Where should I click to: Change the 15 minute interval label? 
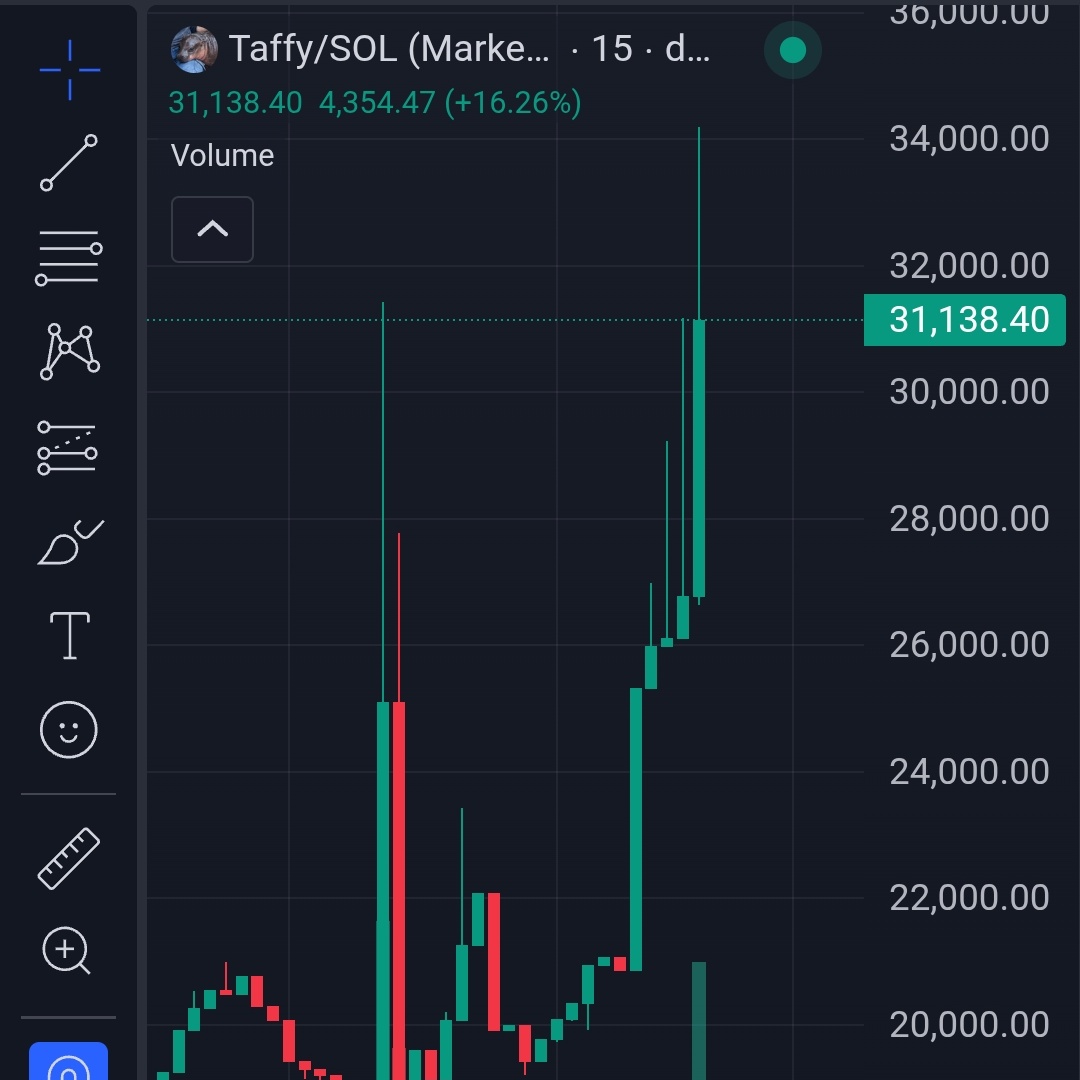coord(612,49)
